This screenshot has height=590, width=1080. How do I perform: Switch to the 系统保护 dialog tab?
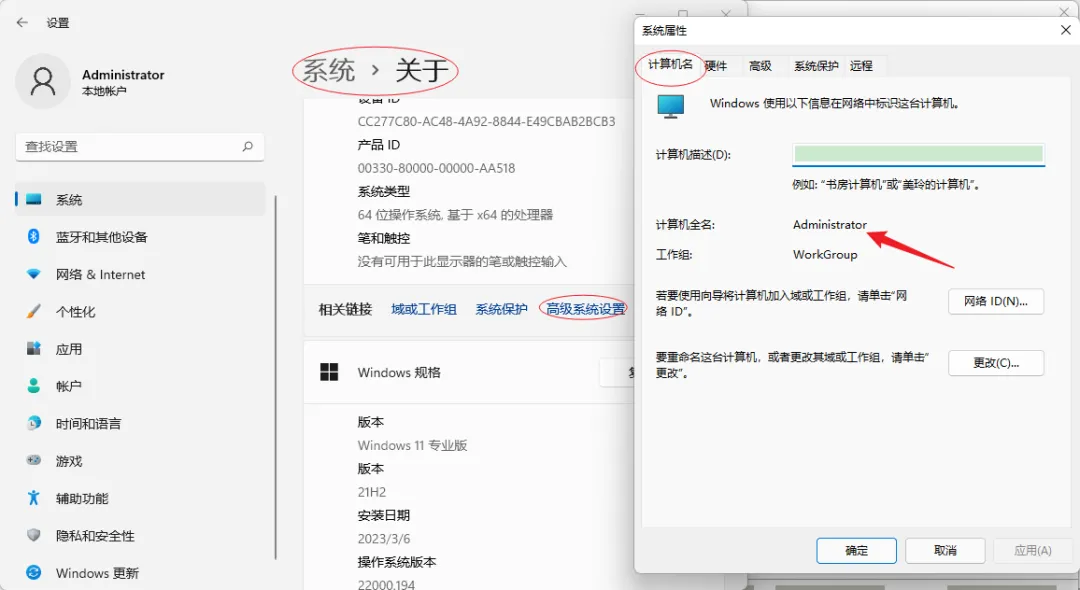[x=816, y=65]
